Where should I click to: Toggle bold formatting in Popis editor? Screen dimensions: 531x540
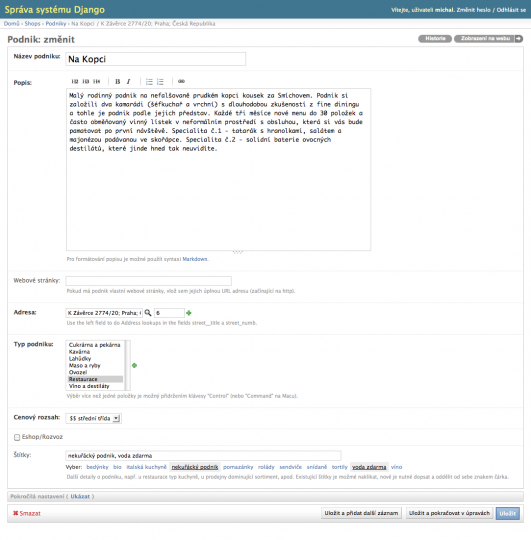tap(117, 82)
